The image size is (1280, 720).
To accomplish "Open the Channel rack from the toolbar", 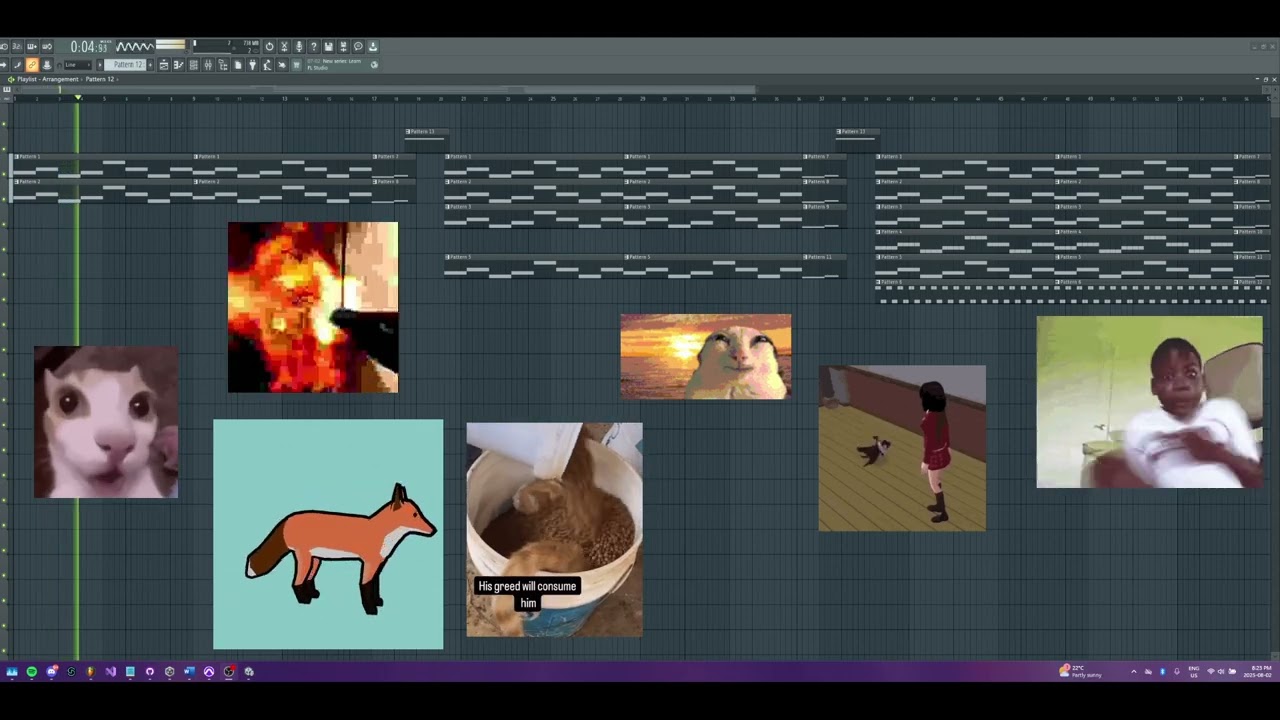I will [x=194, y=65].
